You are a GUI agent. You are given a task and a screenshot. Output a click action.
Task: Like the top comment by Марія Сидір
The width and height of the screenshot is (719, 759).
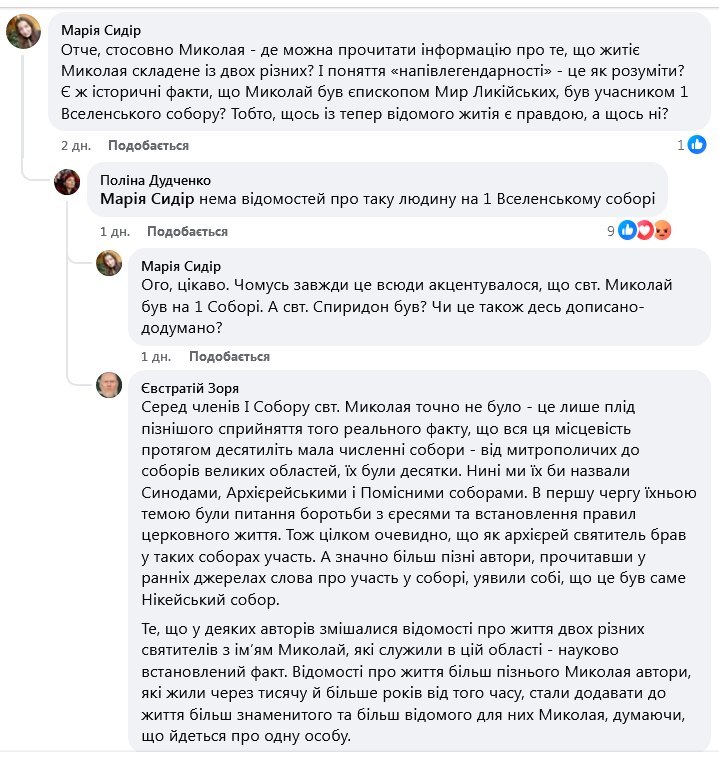click(148, 146)
